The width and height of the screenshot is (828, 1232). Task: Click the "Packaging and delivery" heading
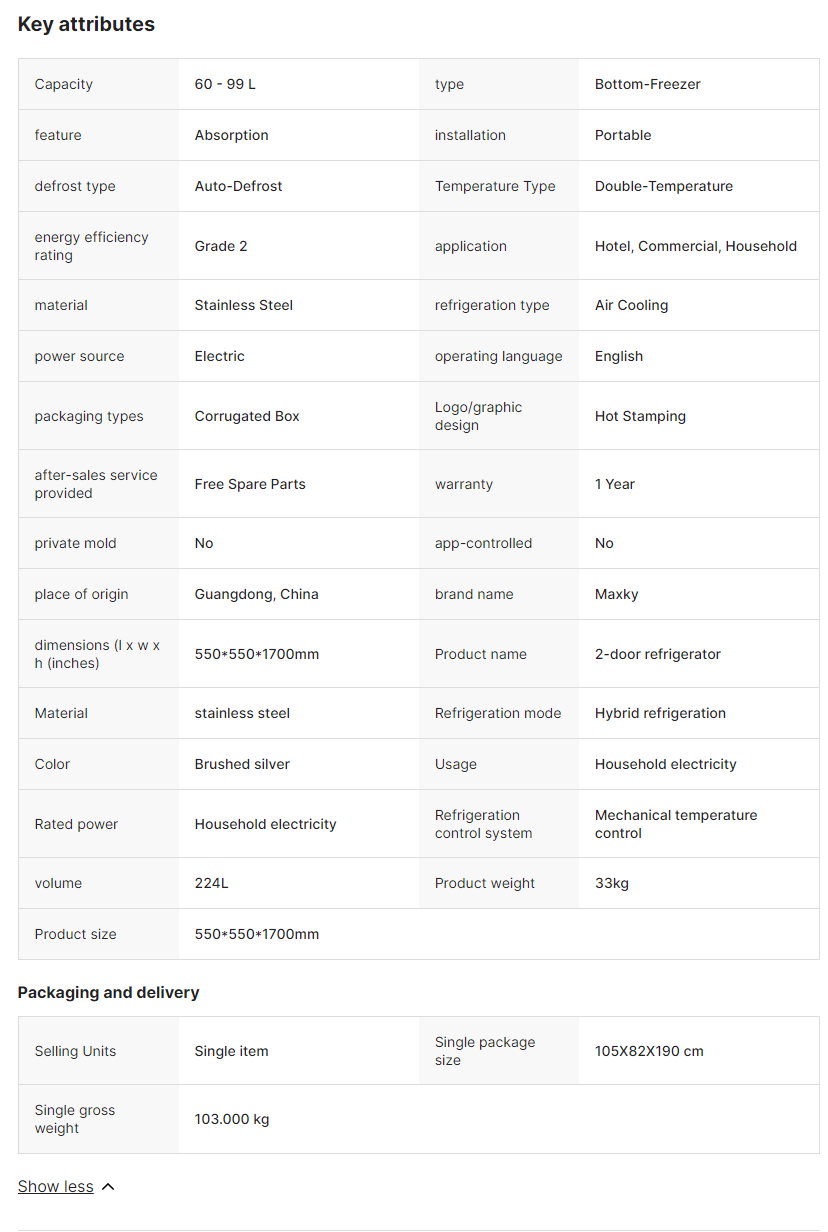(108, 992)
